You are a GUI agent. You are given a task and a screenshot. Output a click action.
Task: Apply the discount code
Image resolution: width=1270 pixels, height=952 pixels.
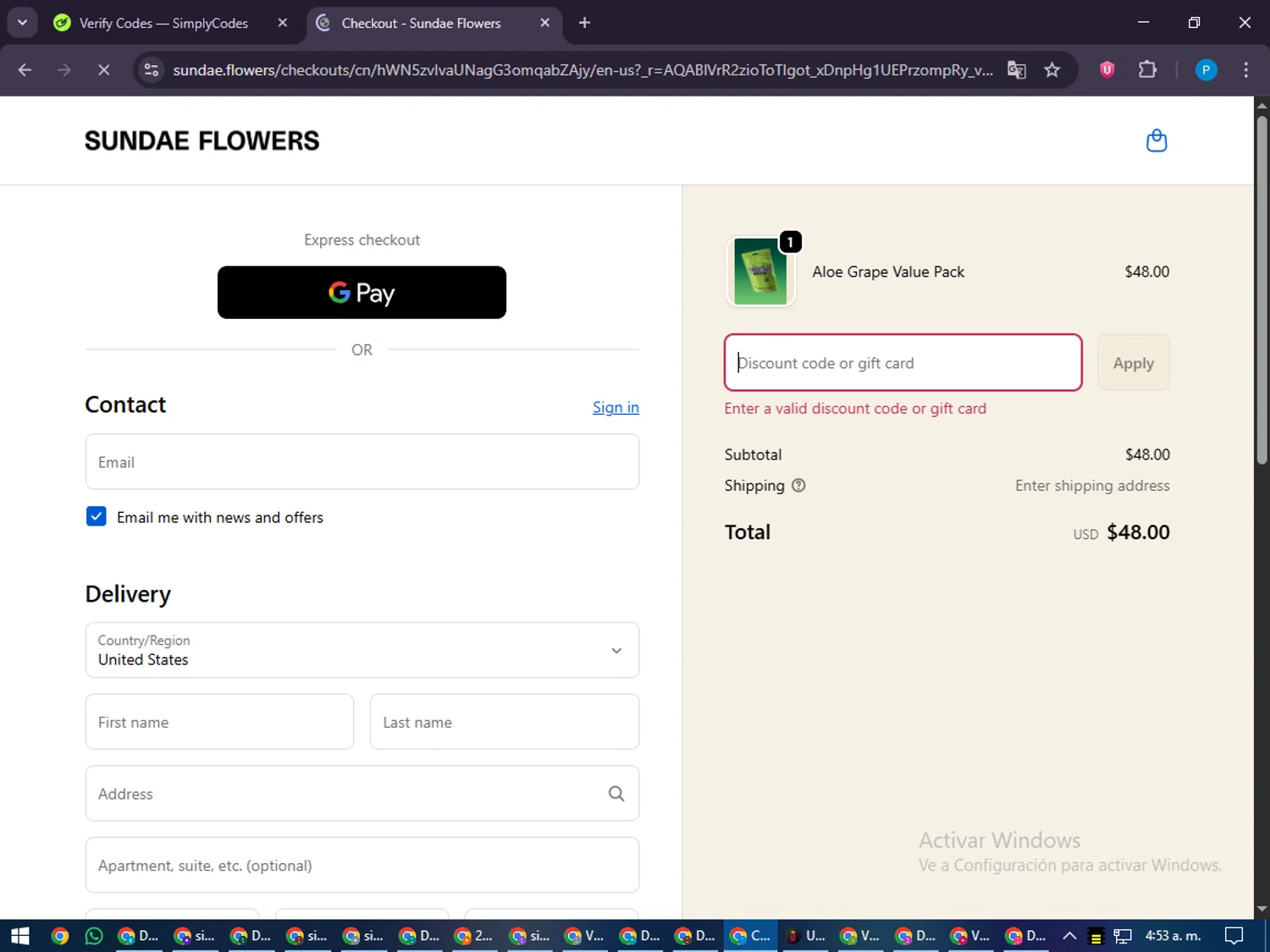[x=1133, y=362]
